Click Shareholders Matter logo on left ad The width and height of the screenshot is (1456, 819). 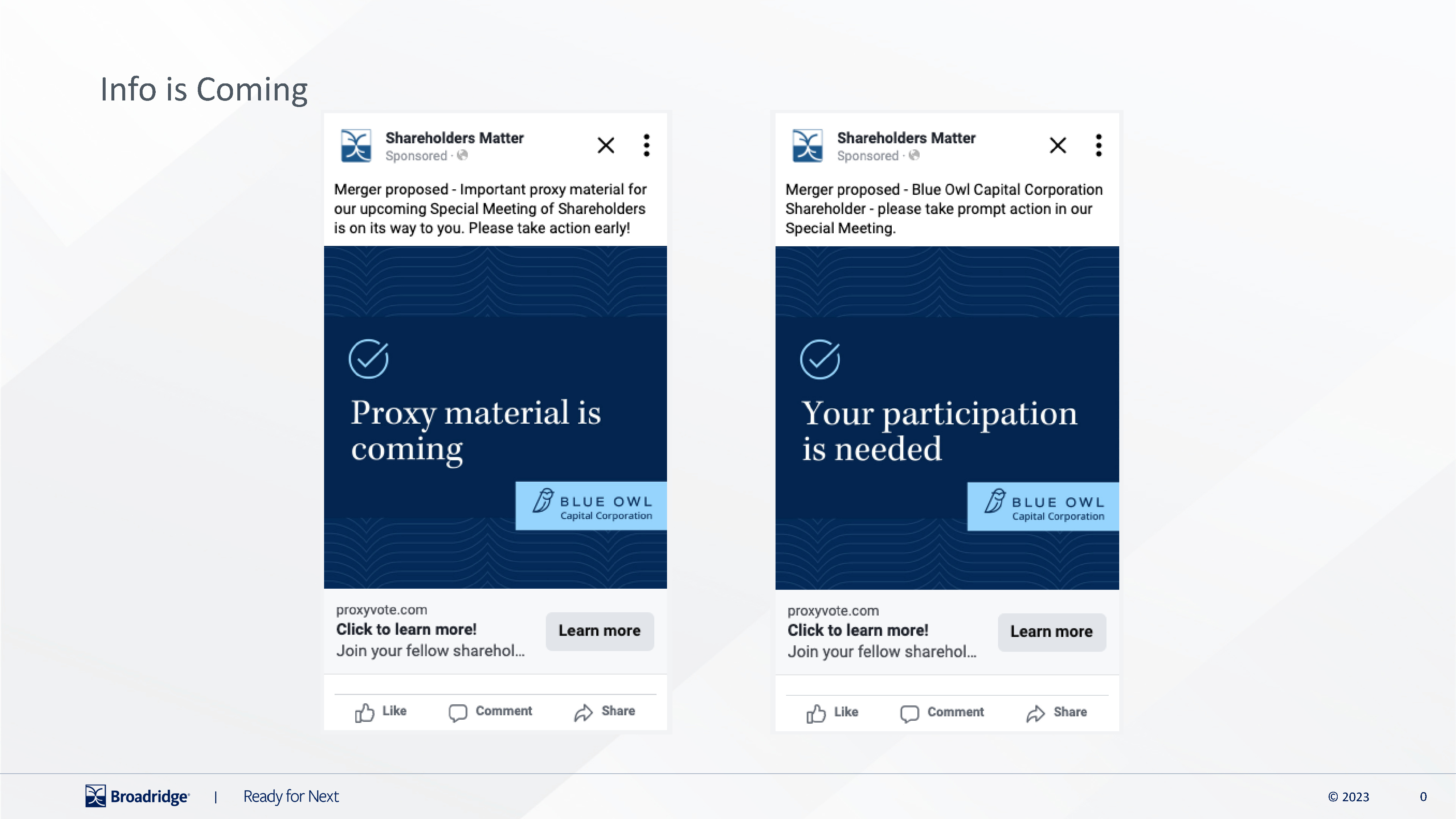point(356,146)
